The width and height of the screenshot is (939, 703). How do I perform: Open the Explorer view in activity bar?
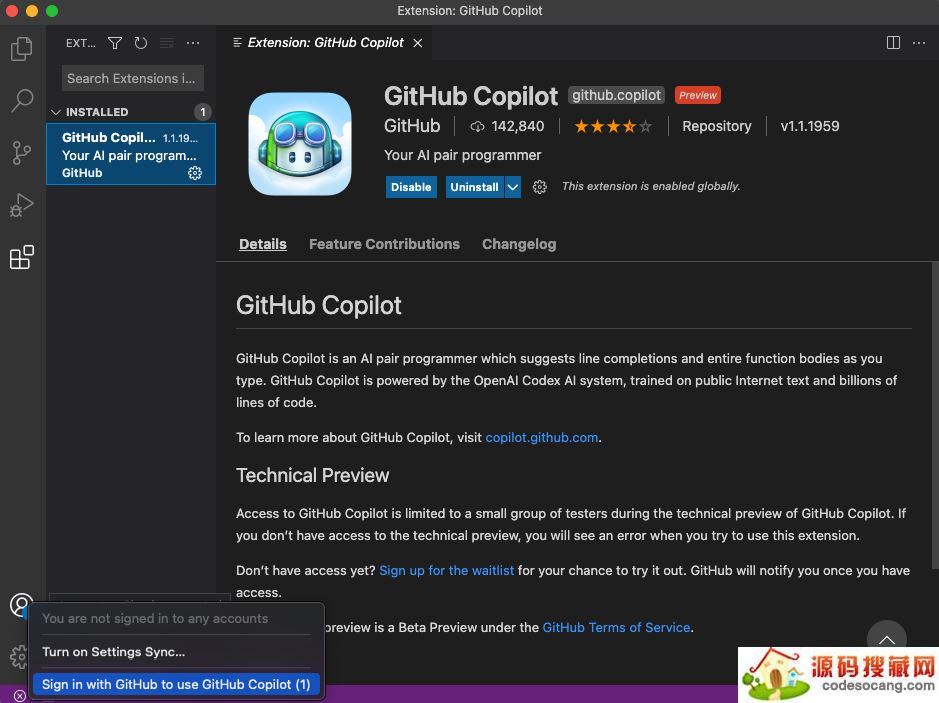point(21,49)
